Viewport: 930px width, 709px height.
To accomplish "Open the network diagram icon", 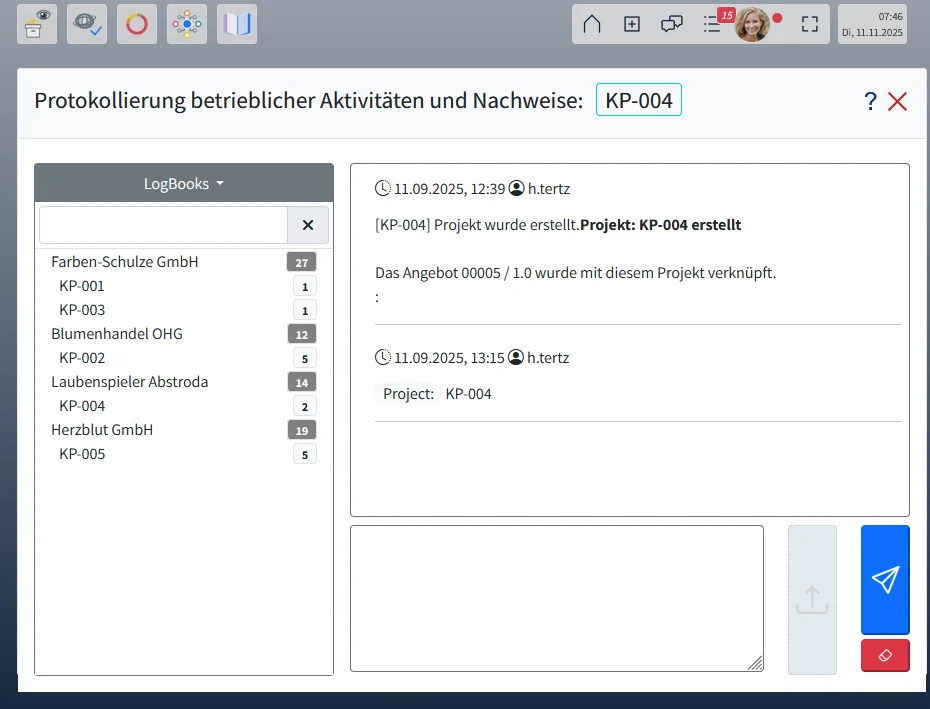I will coord(186,24).
